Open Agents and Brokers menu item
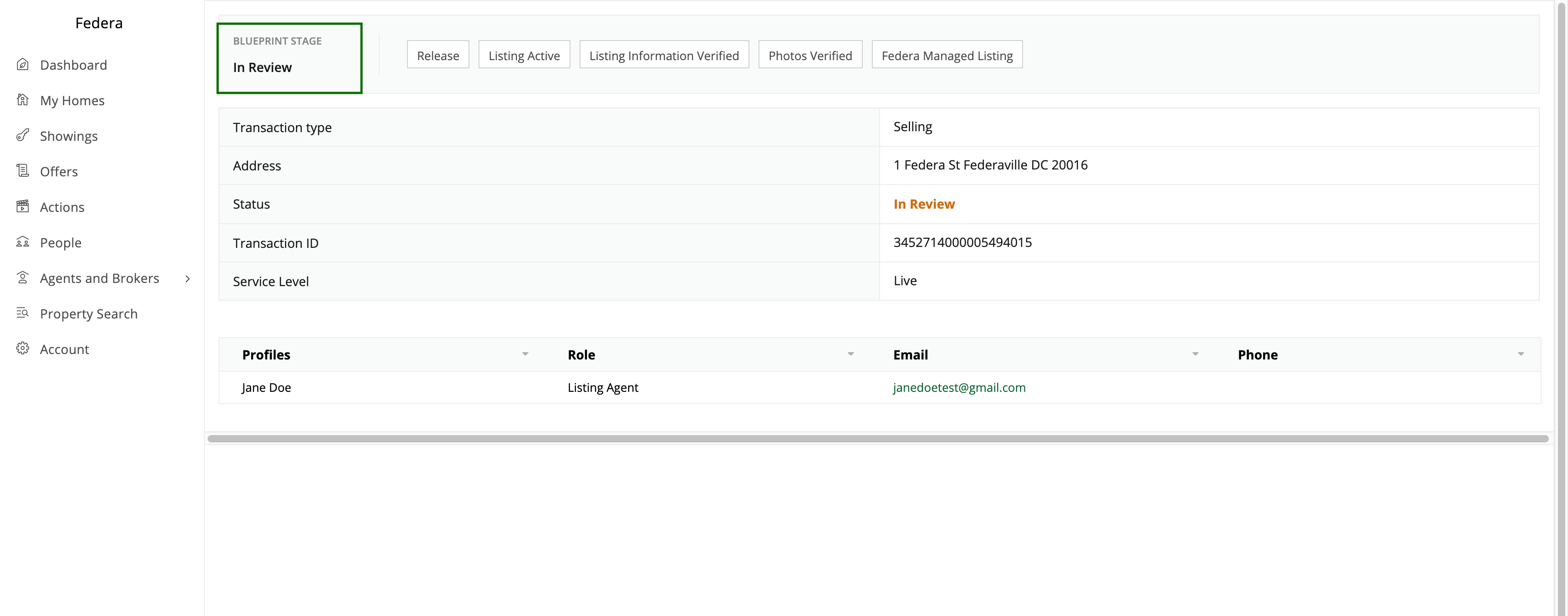The image size is (1568, 616). coord(99,278)
